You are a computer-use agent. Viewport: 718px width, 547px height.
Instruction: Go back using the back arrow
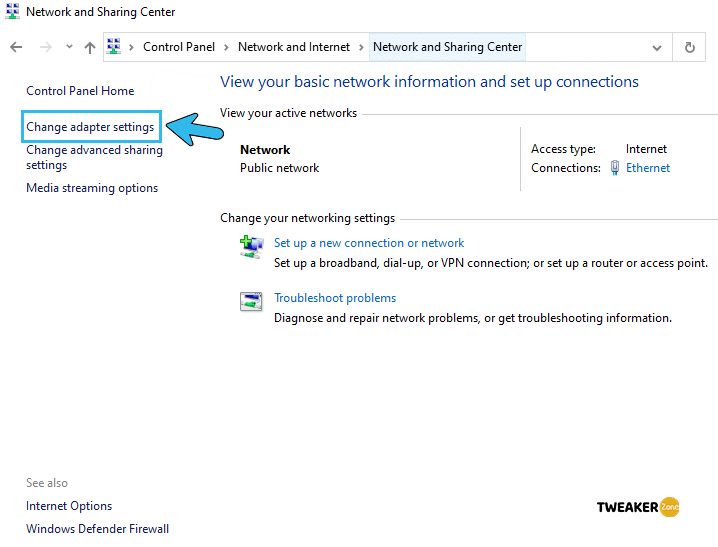pyautogui.click(x=16, y=47)
